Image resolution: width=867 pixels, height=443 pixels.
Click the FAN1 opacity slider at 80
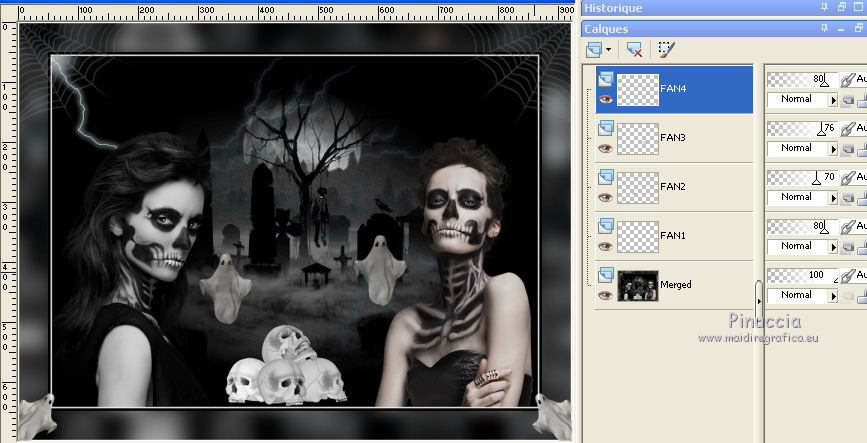(803, 227)
